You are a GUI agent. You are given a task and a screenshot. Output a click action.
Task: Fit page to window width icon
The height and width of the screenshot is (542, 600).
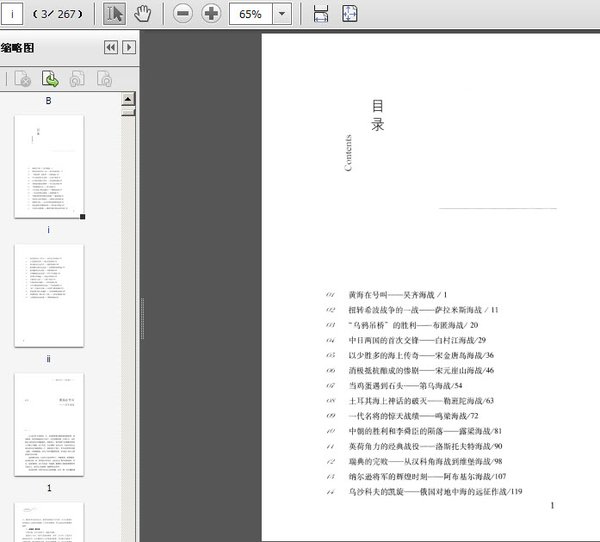coord(321,14)
